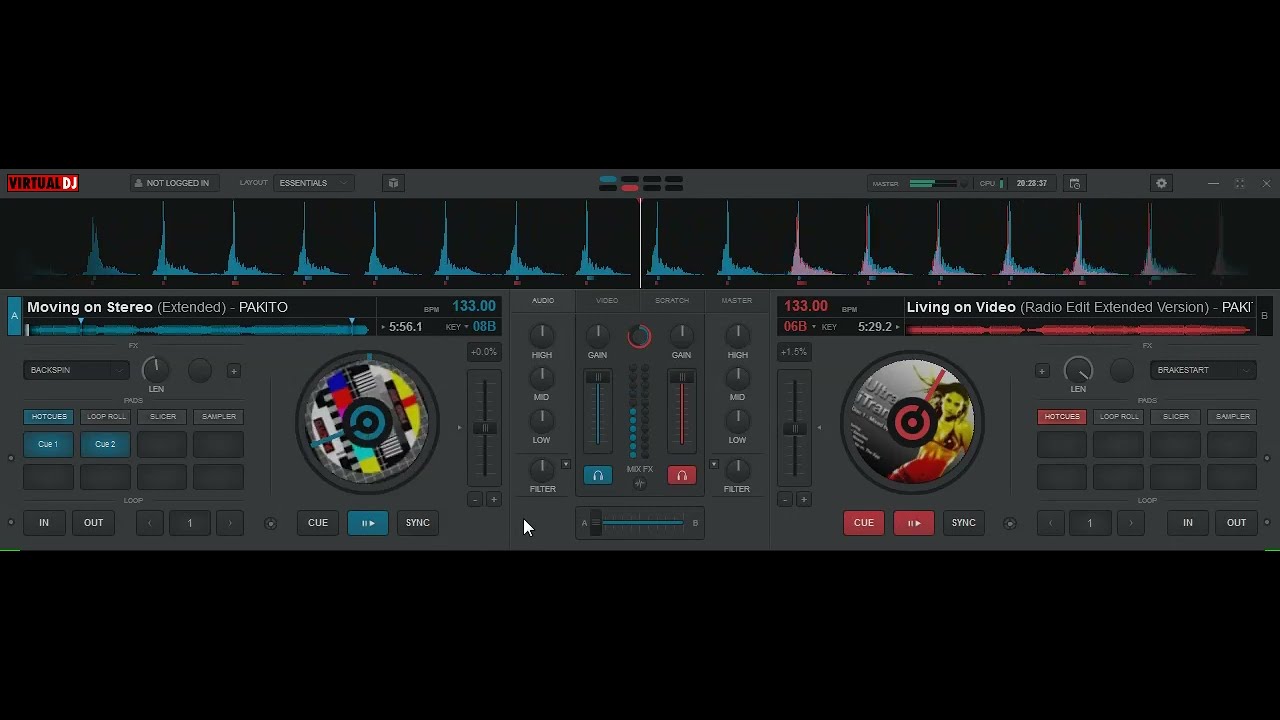Select HOTCUES pad mode on deck A

point(49,417)
